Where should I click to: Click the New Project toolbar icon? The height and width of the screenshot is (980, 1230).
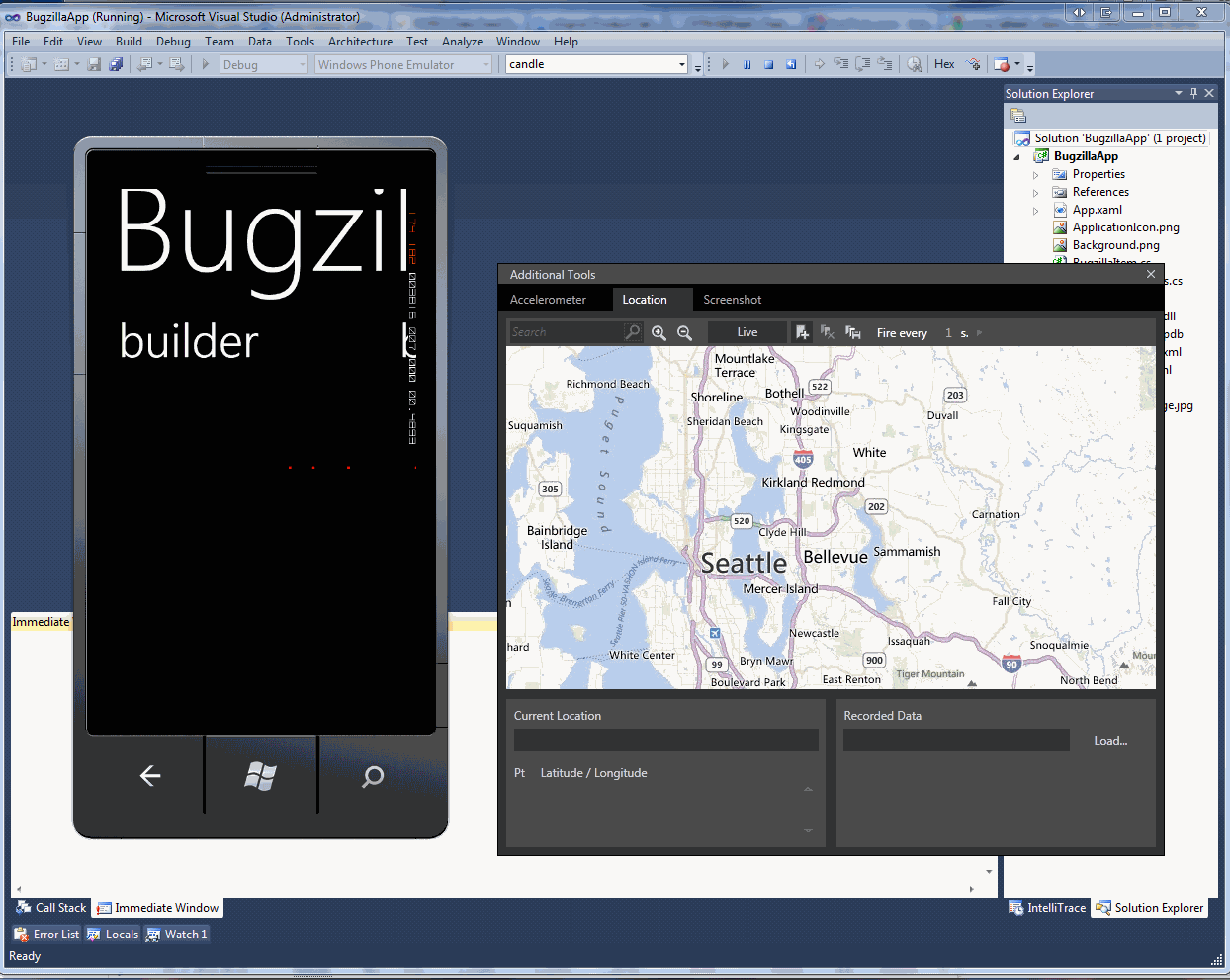pos(29,64)
